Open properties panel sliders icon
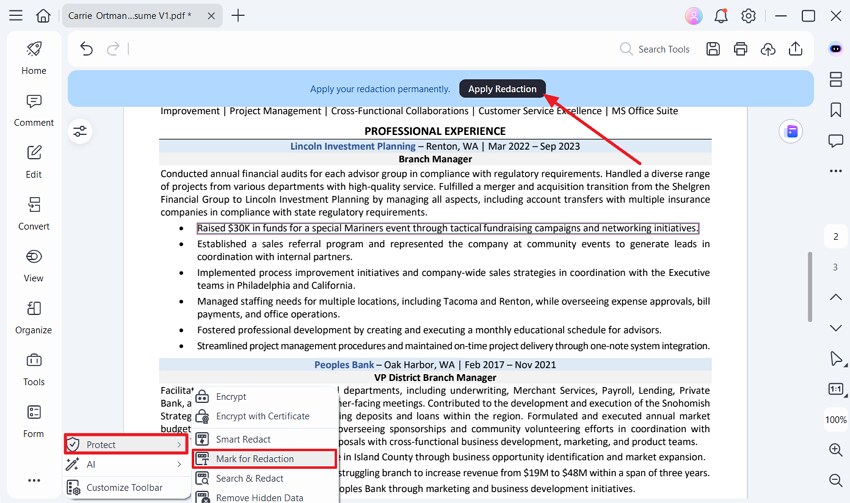The height and width of the screenshot is (503, 850). click(x=80, y=131)
